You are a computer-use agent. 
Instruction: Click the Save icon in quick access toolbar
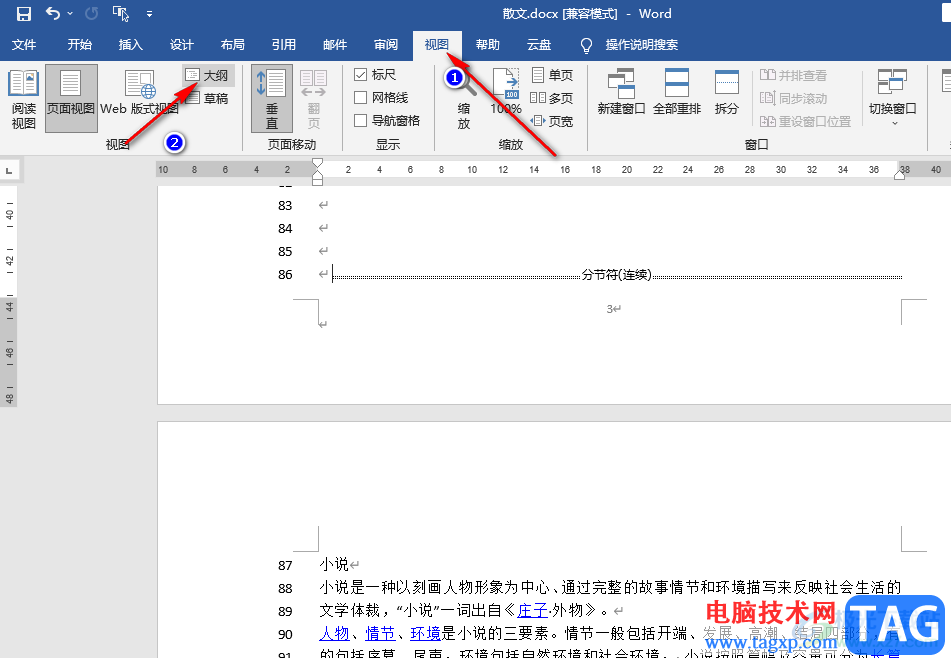tap(24, 13)
